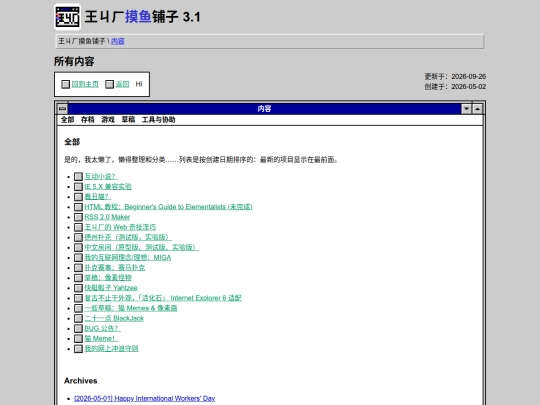Select the 草稿 menu item
Viewport: 540px width, 405px height.
(128, 120)
